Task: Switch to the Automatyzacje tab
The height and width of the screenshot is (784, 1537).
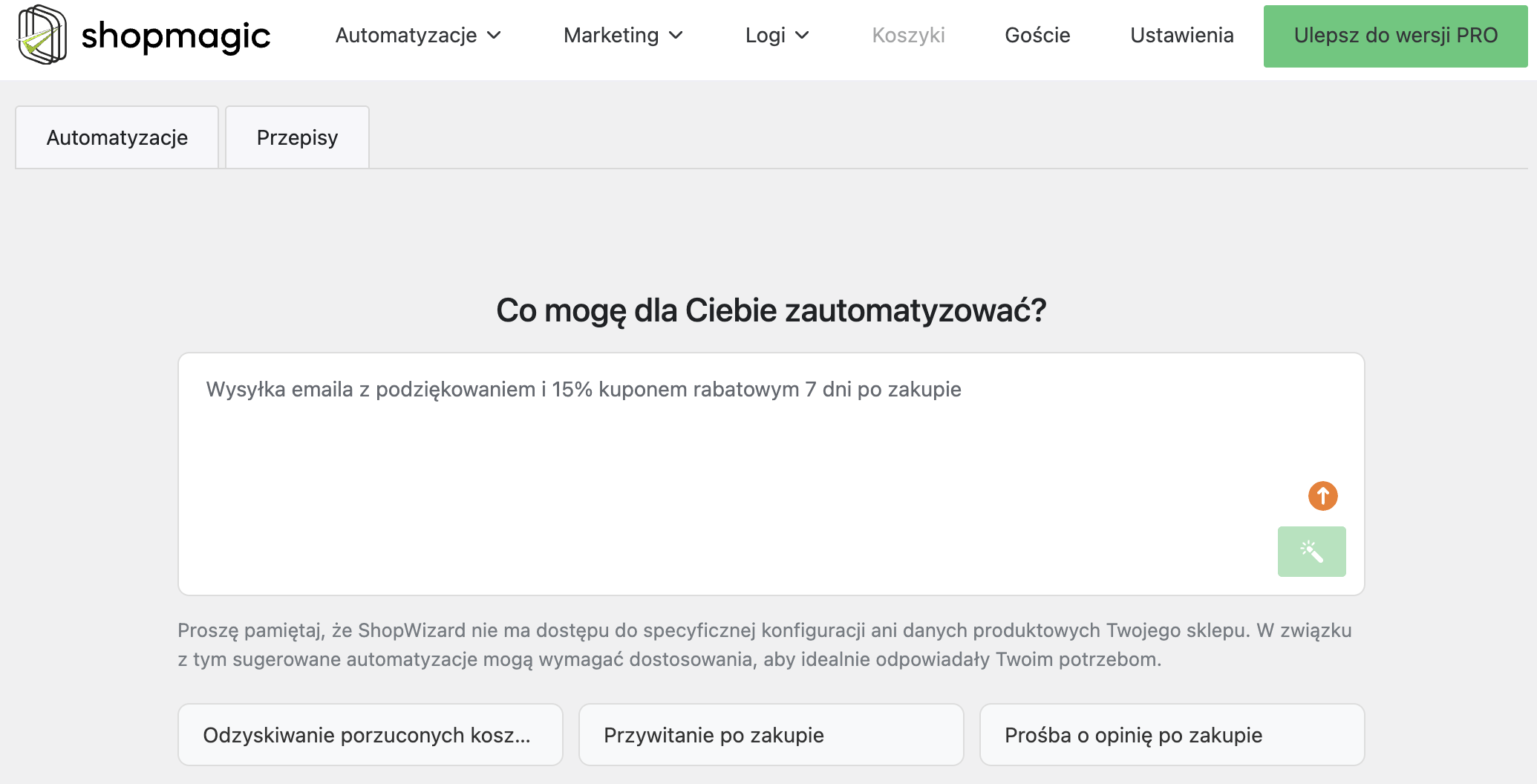Action: [x=117, y=137]
